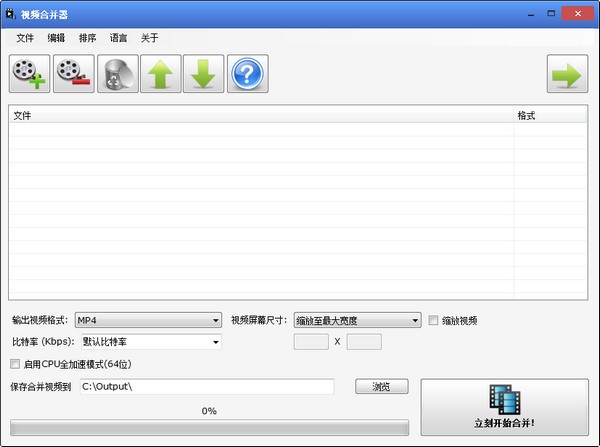
Task: Open help with the blue question icon
Action: coord(247,73)
